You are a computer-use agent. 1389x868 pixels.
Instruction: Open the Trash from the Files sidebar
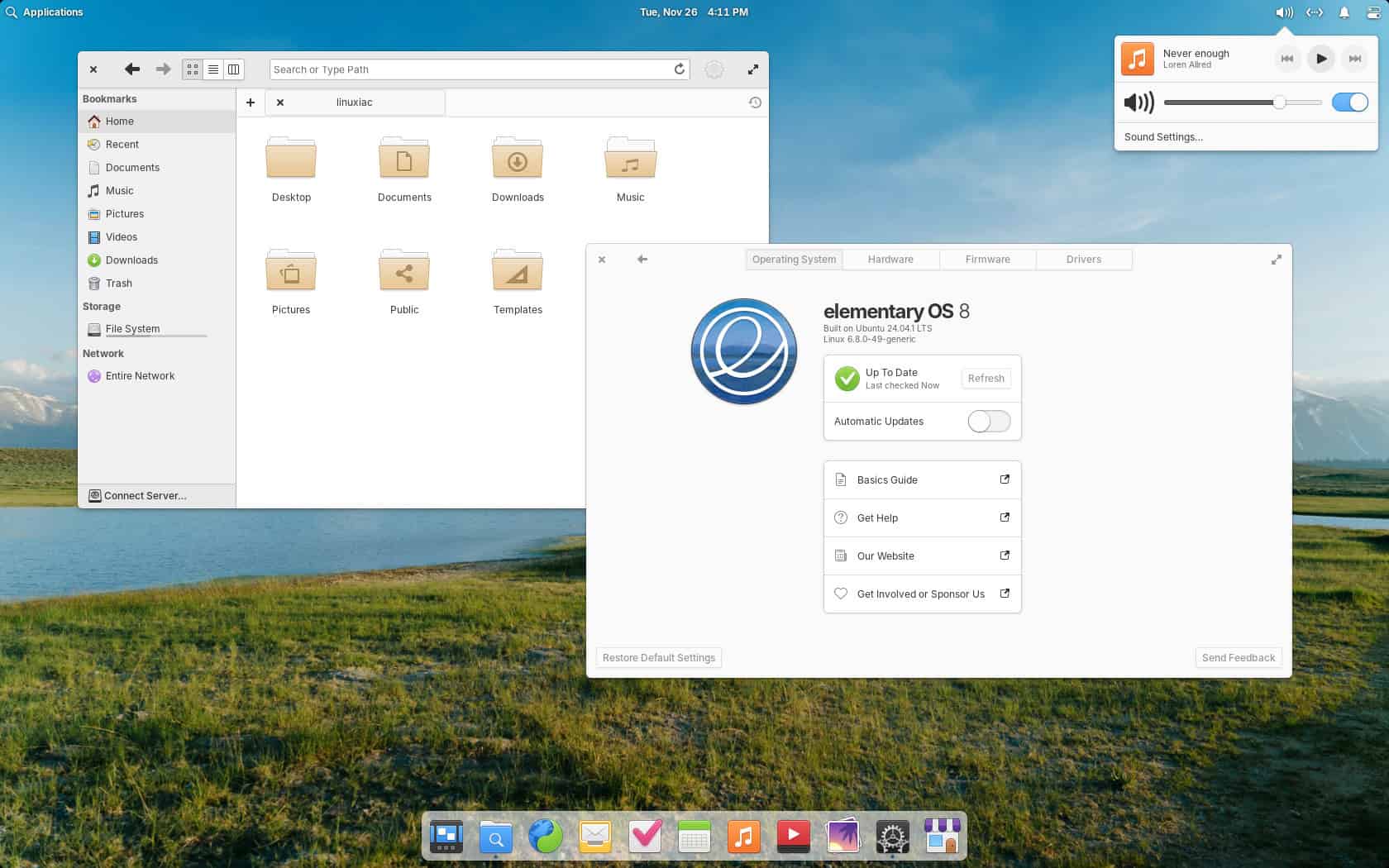(x=118, y=283)
